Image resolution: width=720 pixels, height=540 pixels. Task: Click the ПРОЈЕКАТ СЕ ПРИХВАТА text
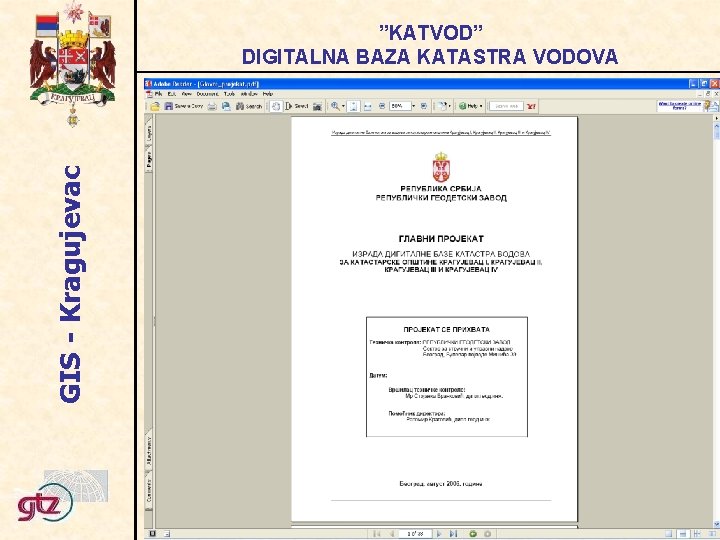(446, 329)
